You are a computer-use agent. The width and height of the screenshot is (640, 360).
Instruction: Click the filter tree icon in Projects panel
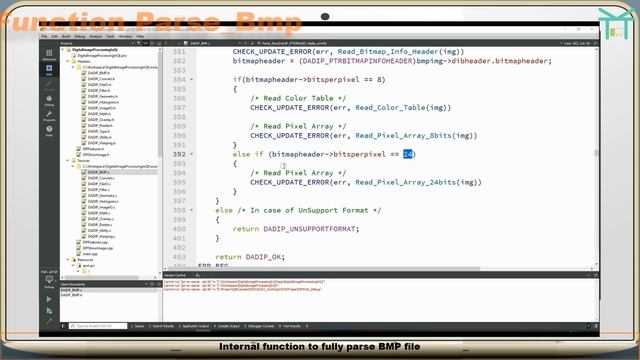(x=139, y=43)
